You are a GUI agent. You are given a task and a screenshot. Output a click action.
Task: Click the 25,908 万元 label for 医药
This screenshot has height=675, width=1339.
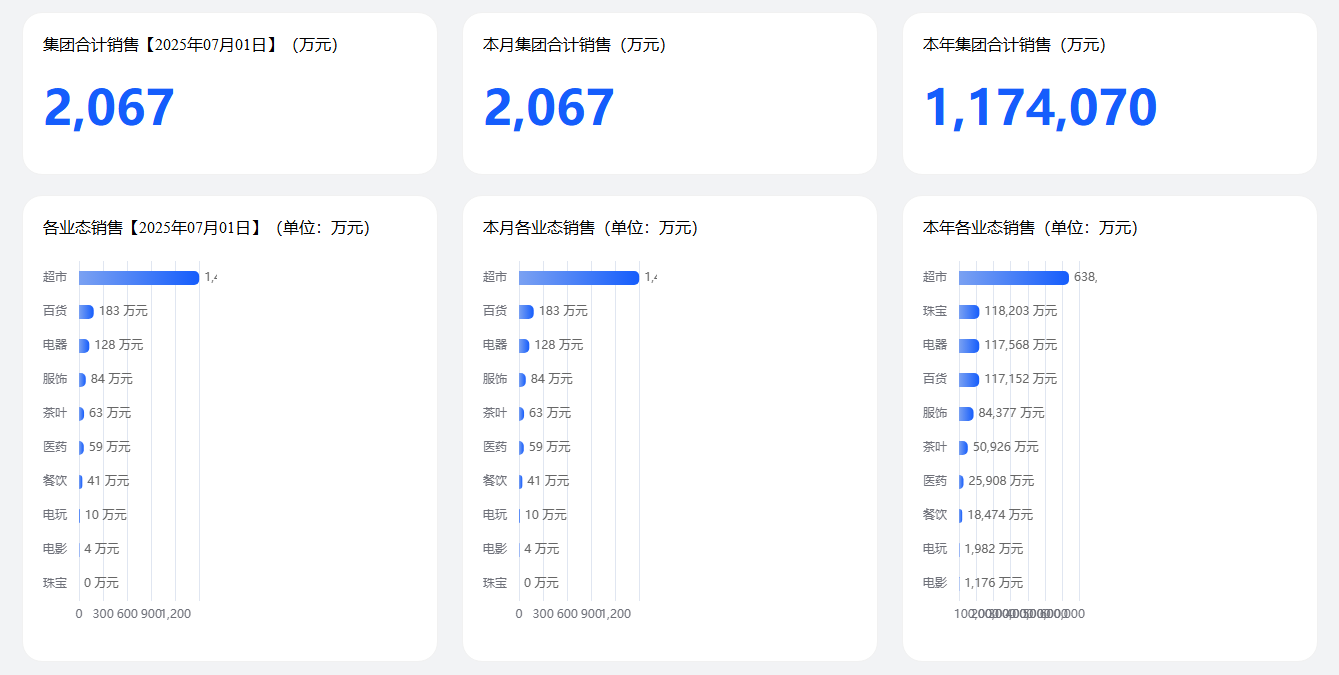(x=1001, y=481)
